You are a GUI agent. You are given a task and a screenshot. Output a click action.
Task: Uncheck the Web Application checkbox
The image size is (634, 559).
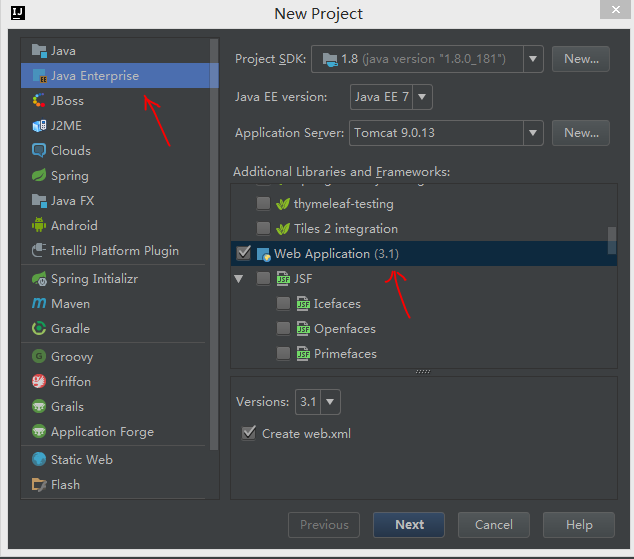coord(244,253)
